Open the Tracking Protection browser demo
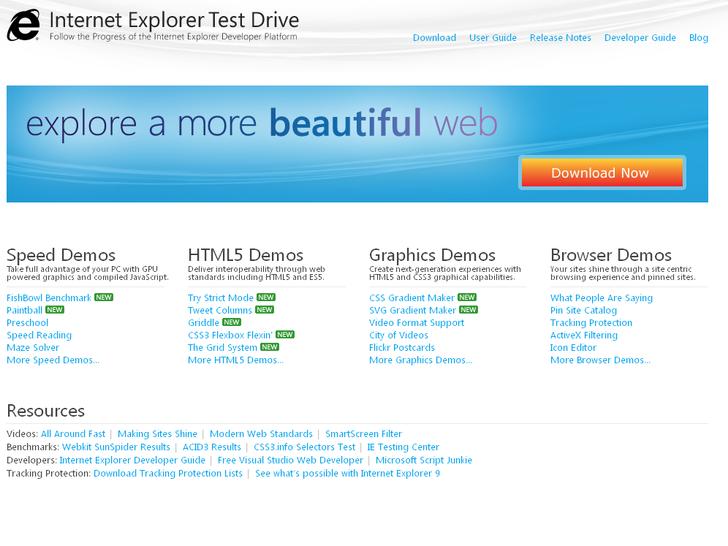 click(591, 323)
